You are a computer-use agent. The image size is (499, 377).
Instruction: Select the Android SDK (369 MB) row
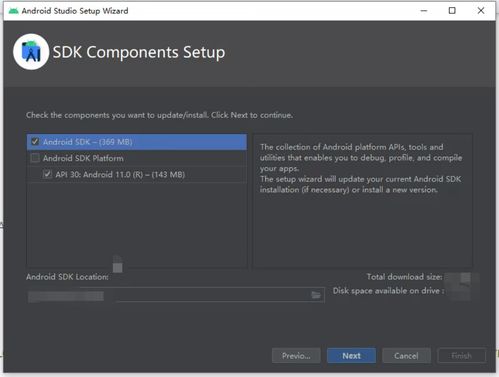click(137, 142)
